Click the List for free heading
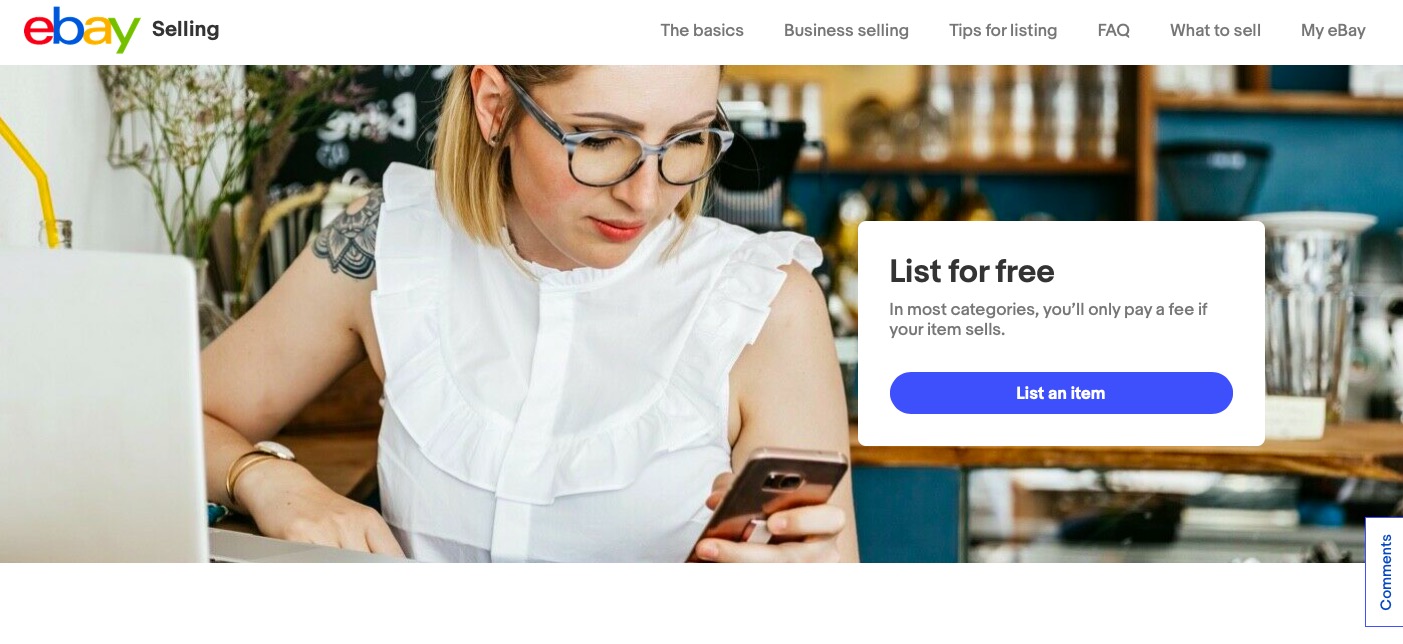Viewport: 1403px width, 644px height. [x=972, y=271]
